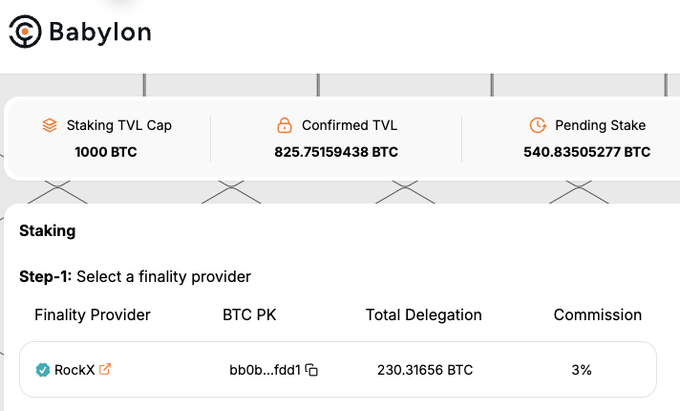Click the 1000 BTC cap value
Image resolution: width=680 pixels, height=411 pixels.
[x=106, y=153]
